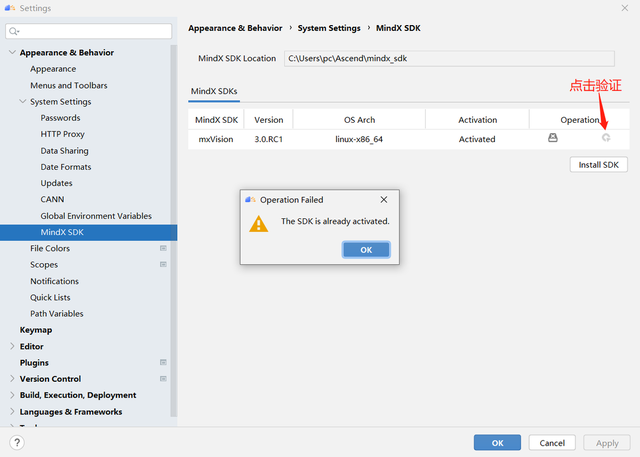Click the Cancel button
640x457 pixels.
pyautogui.click(x=552, y=443)
